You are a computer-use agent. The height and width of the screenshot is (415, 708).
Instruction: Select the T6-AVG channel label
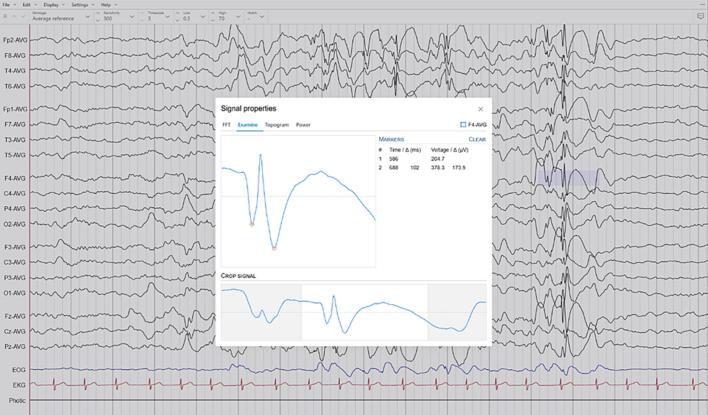[x=15, y=86]
